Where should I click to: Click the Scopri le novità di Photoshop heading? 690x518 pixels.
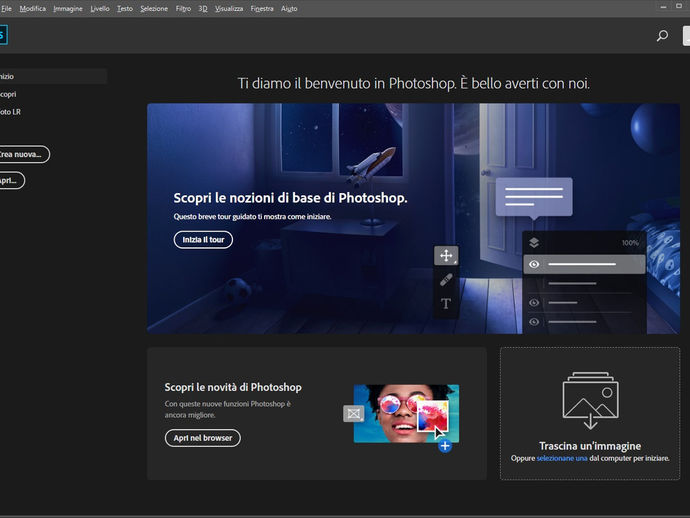click(x=233, y=387)
